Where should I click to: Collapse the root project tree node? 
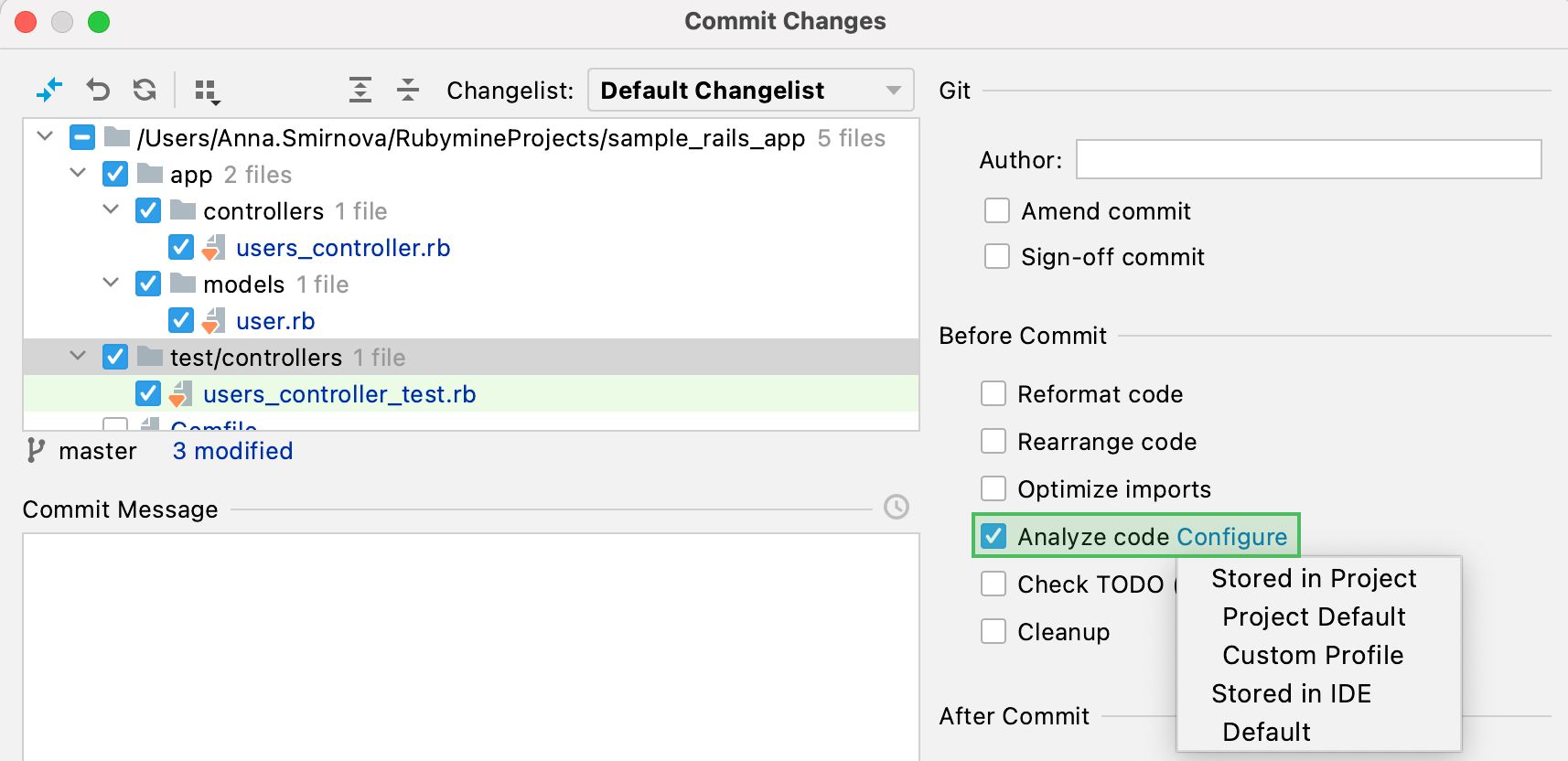pyautogui.click(x=45, y=136)
